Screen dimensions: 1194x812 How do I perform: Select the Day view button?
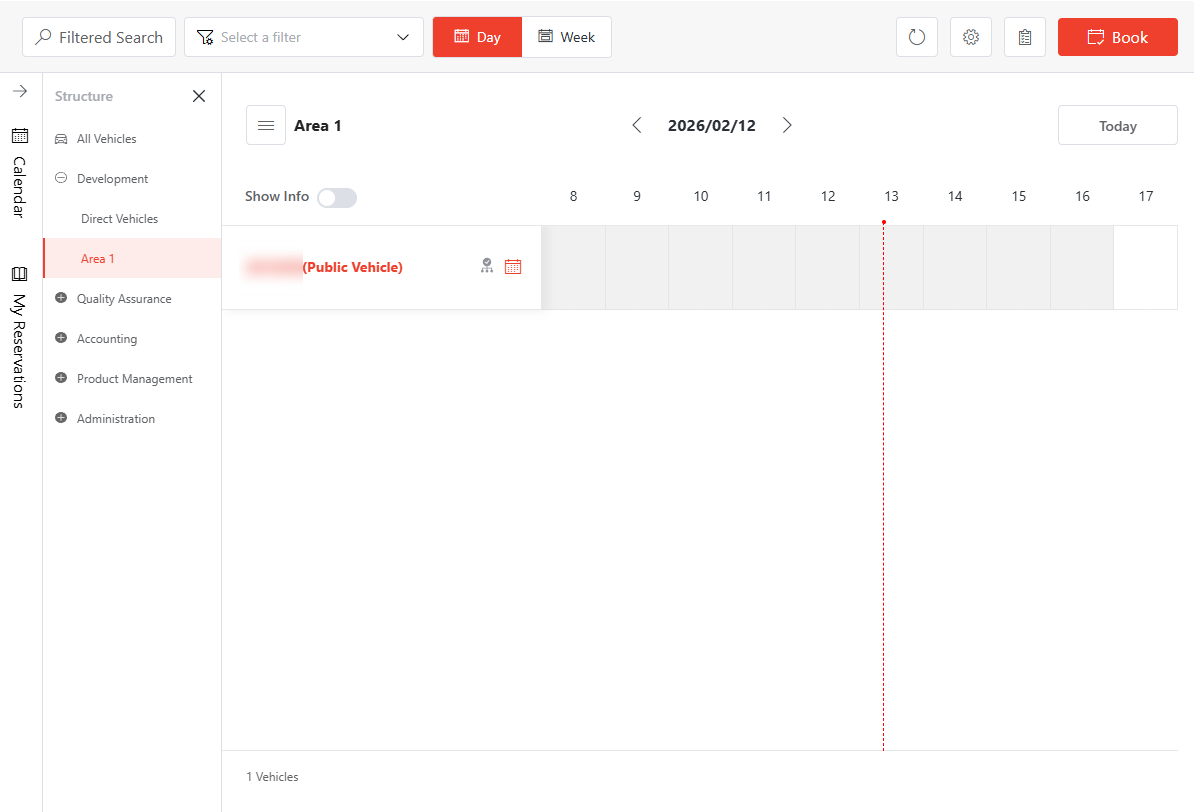tap(477, 37)
